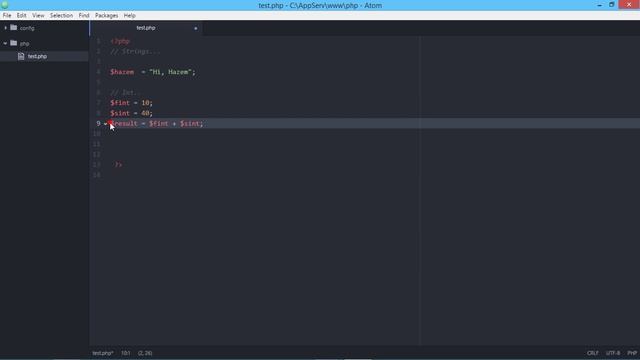Viewport: 640px width, 360px height.
Task: Click the test.php file icon in tree
Action: pos(21,56)
